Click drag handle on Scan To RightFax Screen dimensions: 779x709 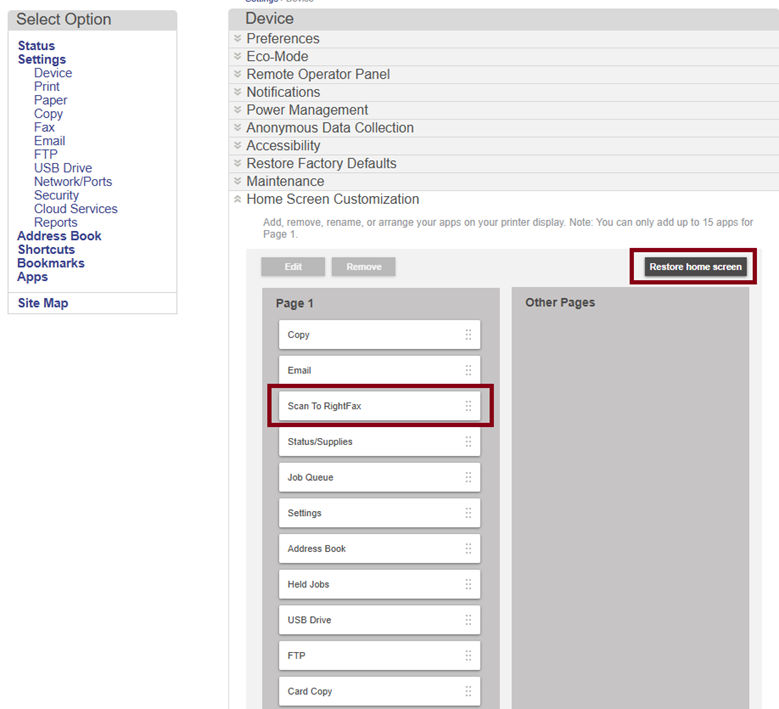[468, 406]
